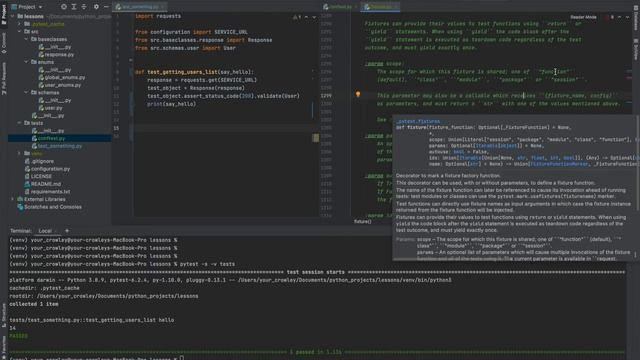
Task: Click the FixtureFunctionMarker link in popup signature
Action: pyautogui.click(x=559, y=164)
